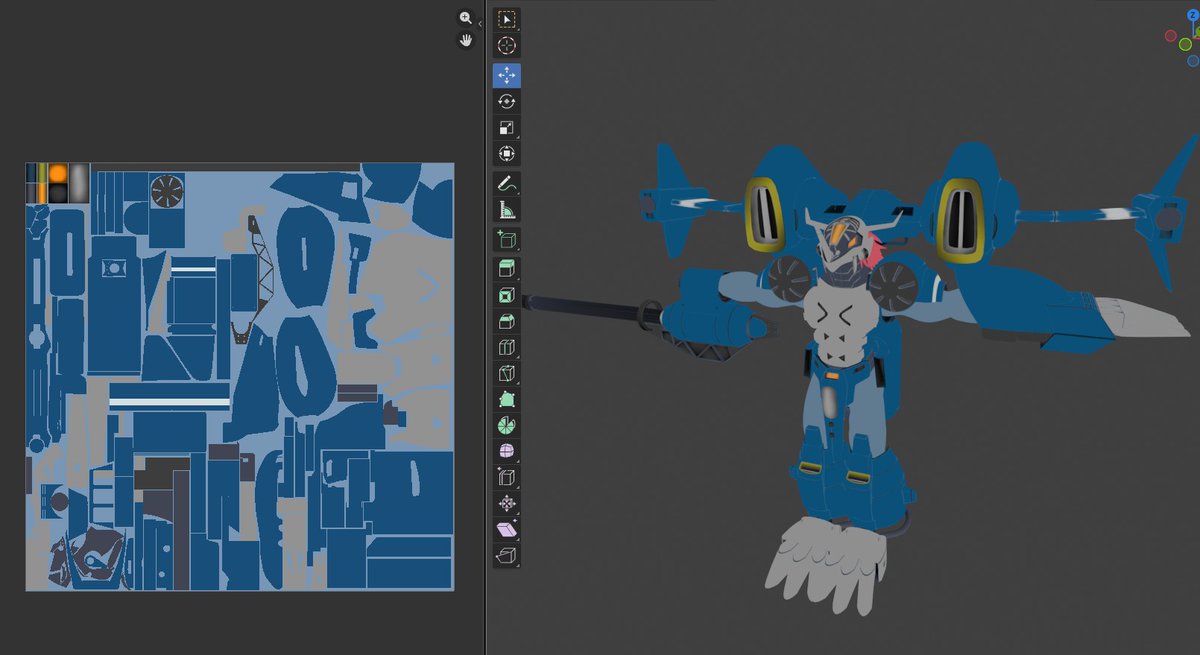Viewport: 1200px width, 655px height.
Task: Click the green Y axis gizmo dot
Action: [1185, 44]
